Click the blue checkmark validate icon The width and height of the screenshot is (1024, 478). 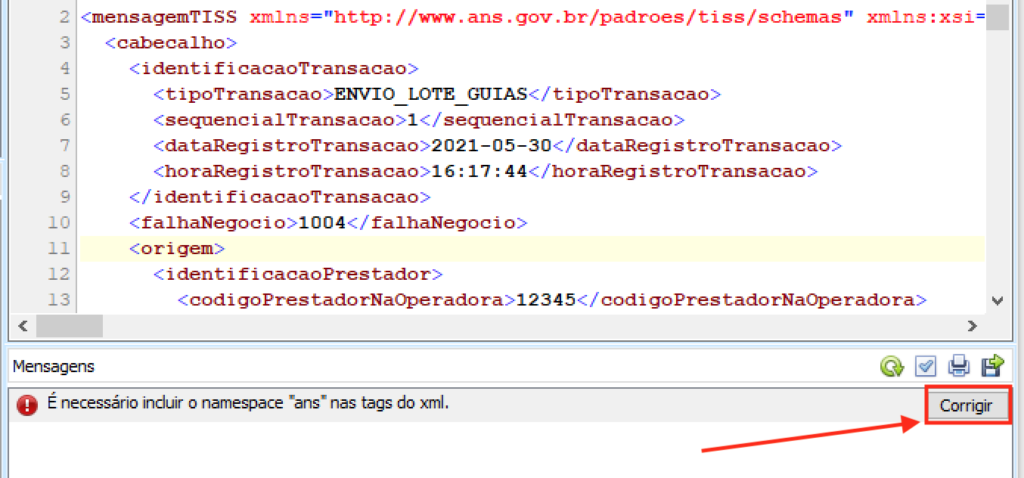[925, 367]
